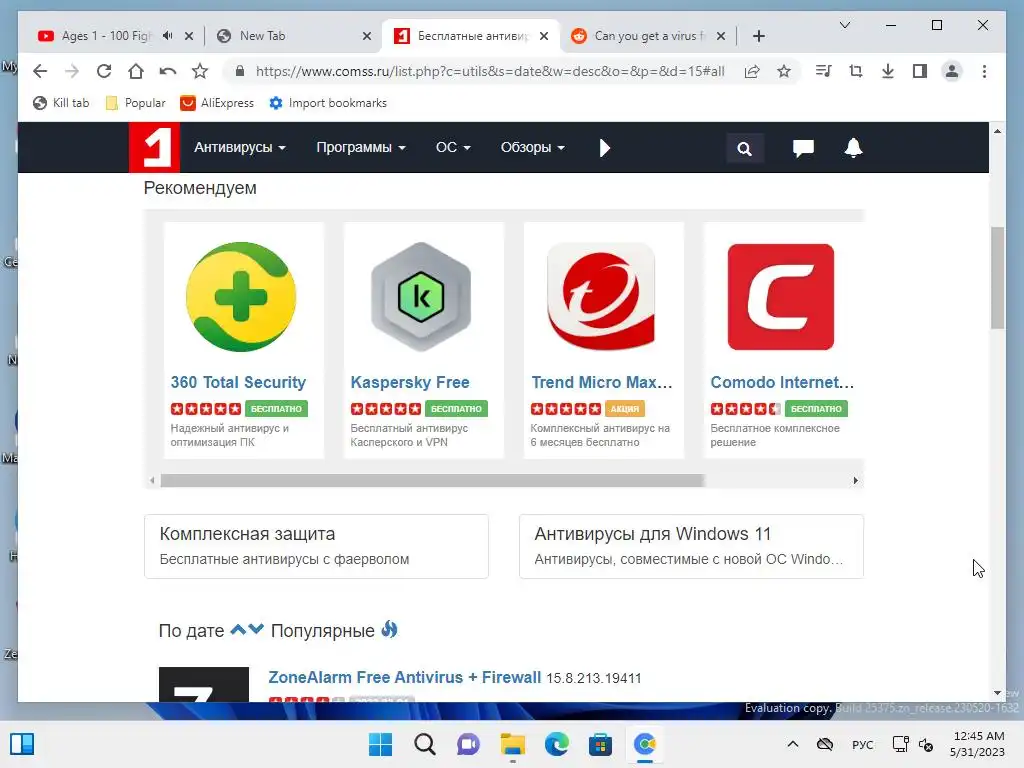Screen dimensions: 1024x768
Task: Click the page vertical scrollbar thumb
Action: click(x=997, y=278)
